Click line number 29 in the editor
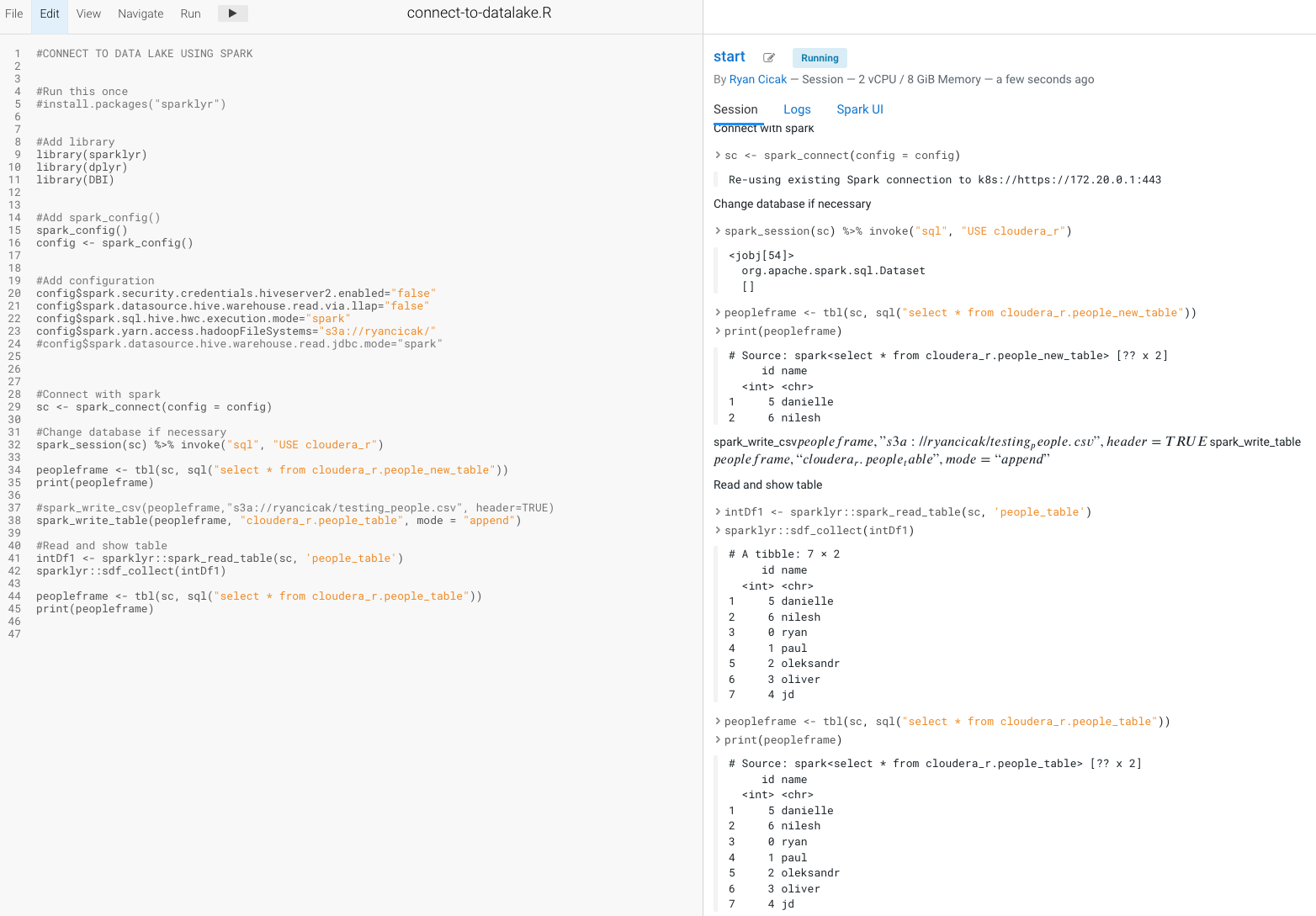The height and width of the screenshot is (916, 1316). coord(14,406)
